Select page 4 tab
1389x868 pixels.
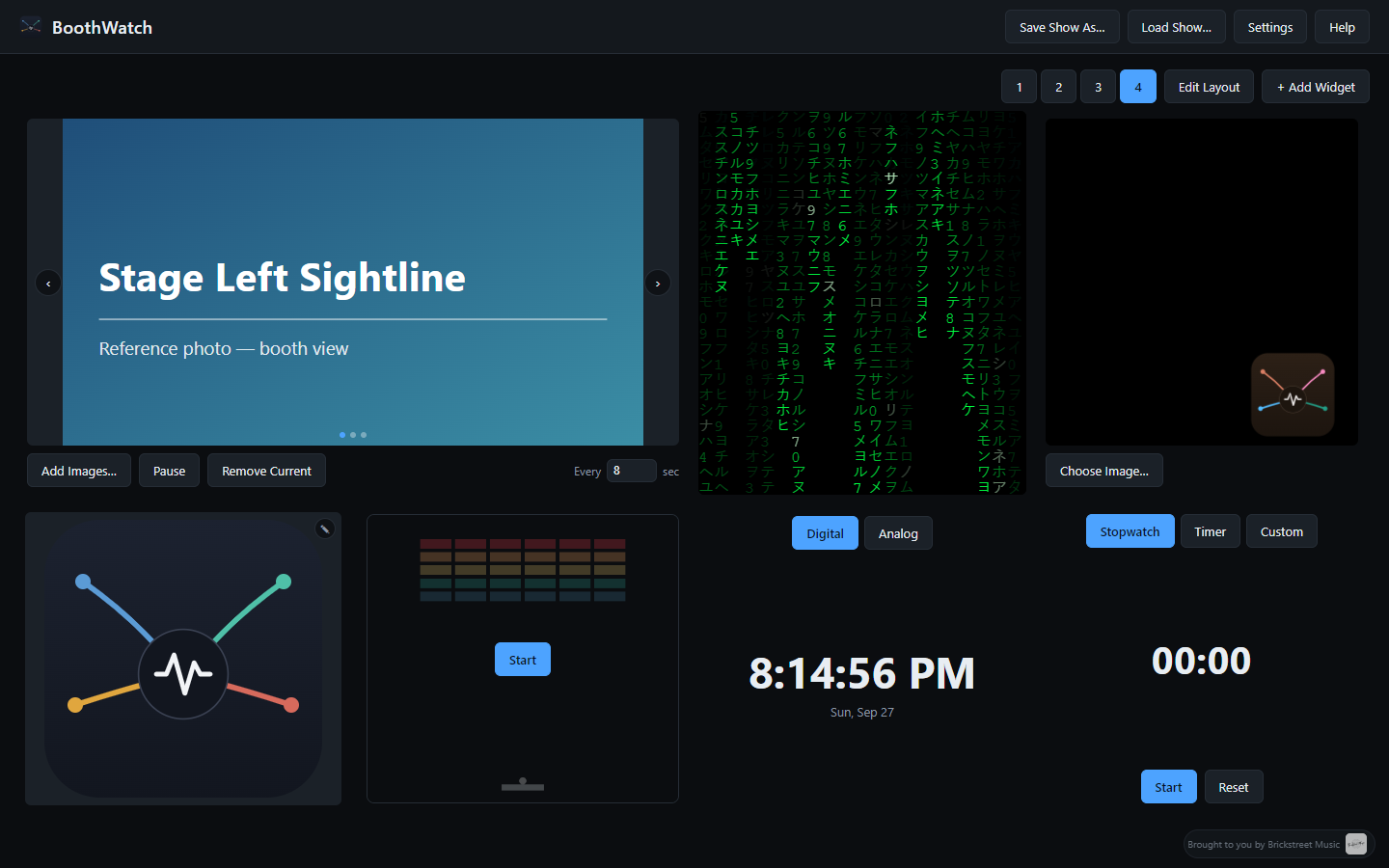click(1138, 87)
